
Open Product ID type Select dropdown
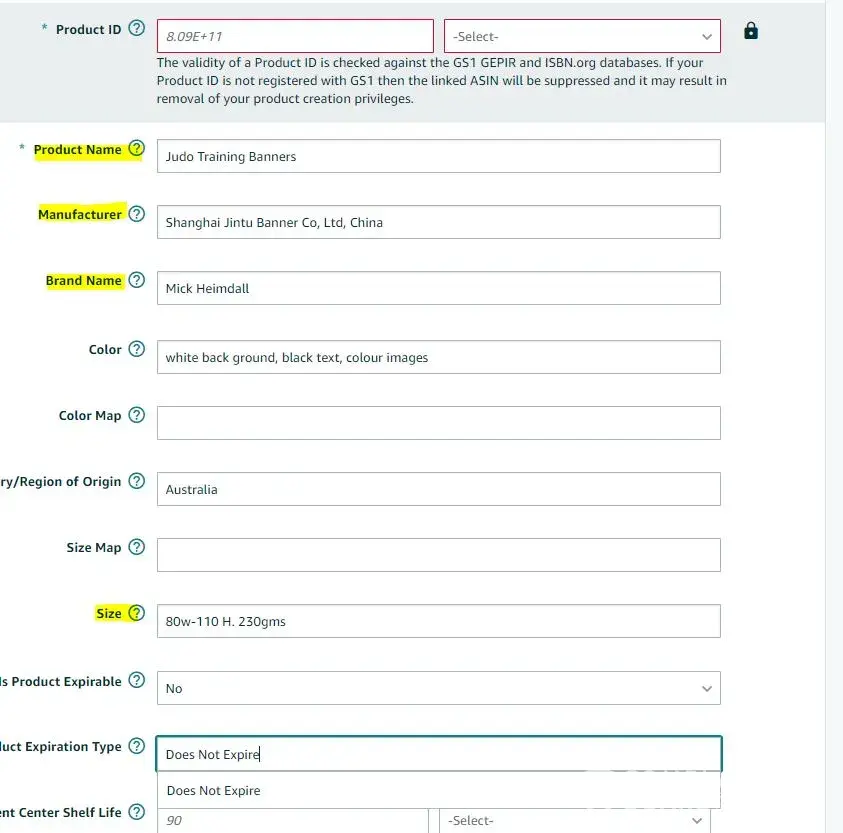[582, 36]
